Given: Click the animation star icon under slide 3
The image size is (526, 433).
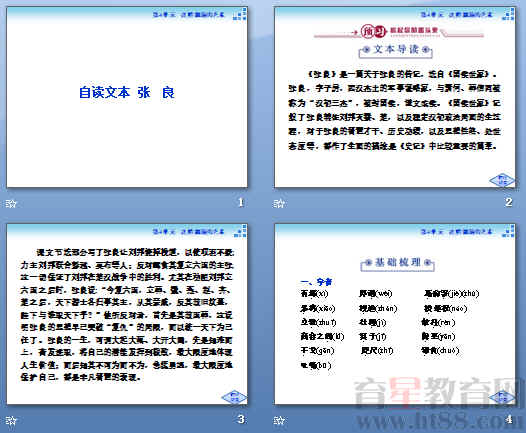Looking at the screenshot, I should click(x=11, y=420).
